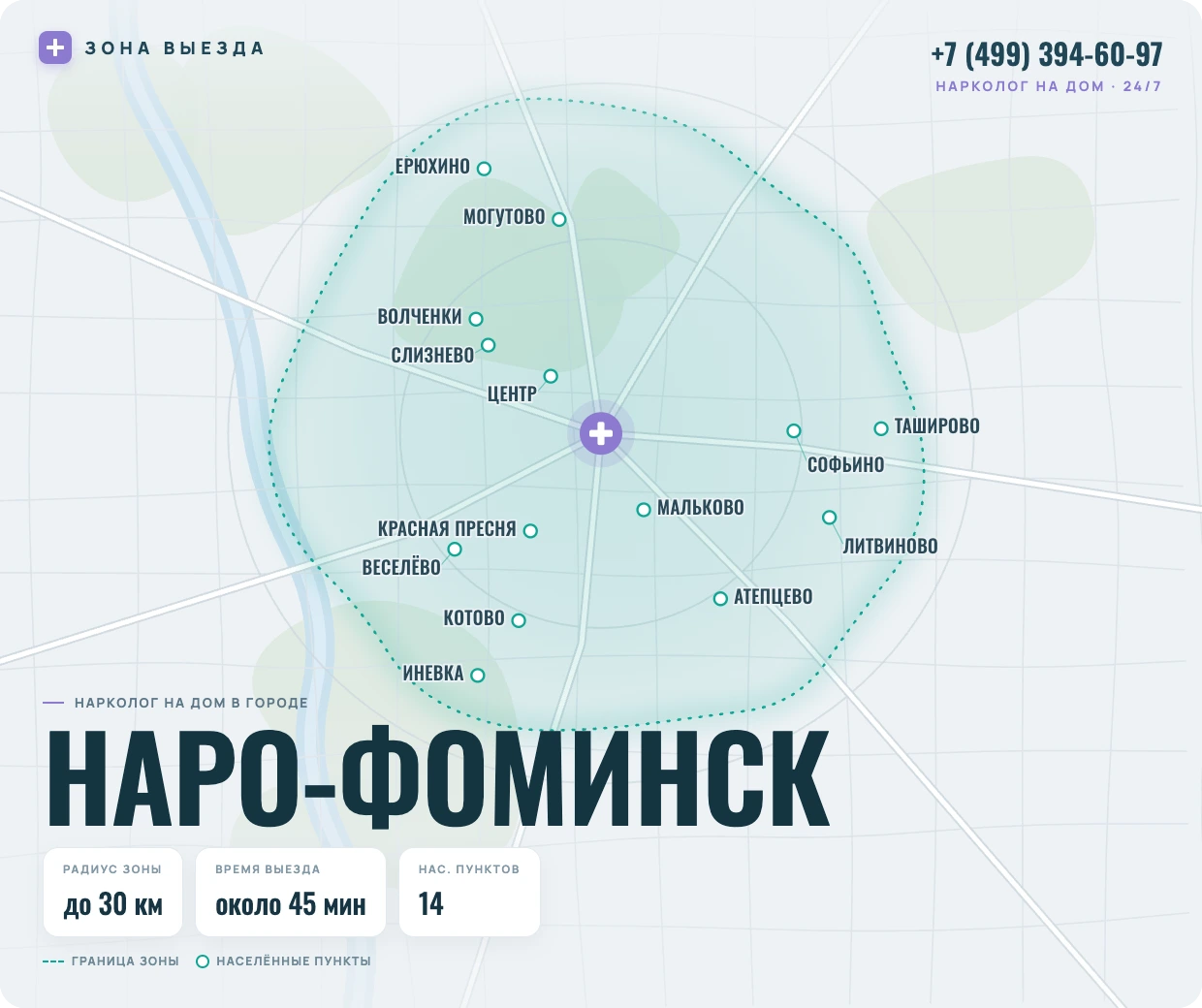Click the ВЕСЕЛЁВО label text

[401, 568]
